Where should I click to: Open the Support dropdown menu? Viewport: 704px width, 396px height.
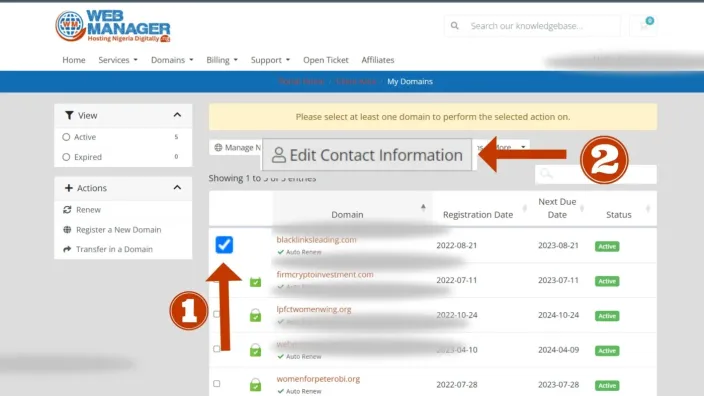coord(270,60)
